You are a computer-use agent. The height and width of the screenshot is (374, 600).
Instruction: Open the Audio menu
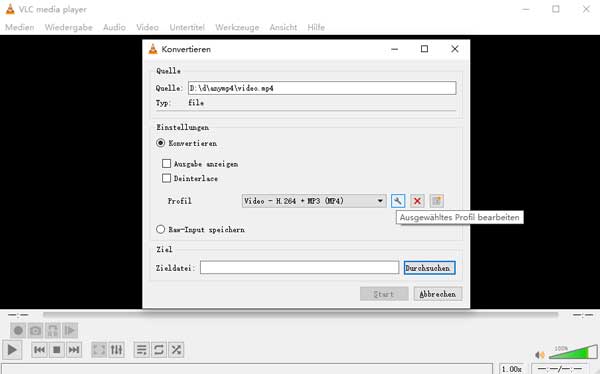point(114,28)
